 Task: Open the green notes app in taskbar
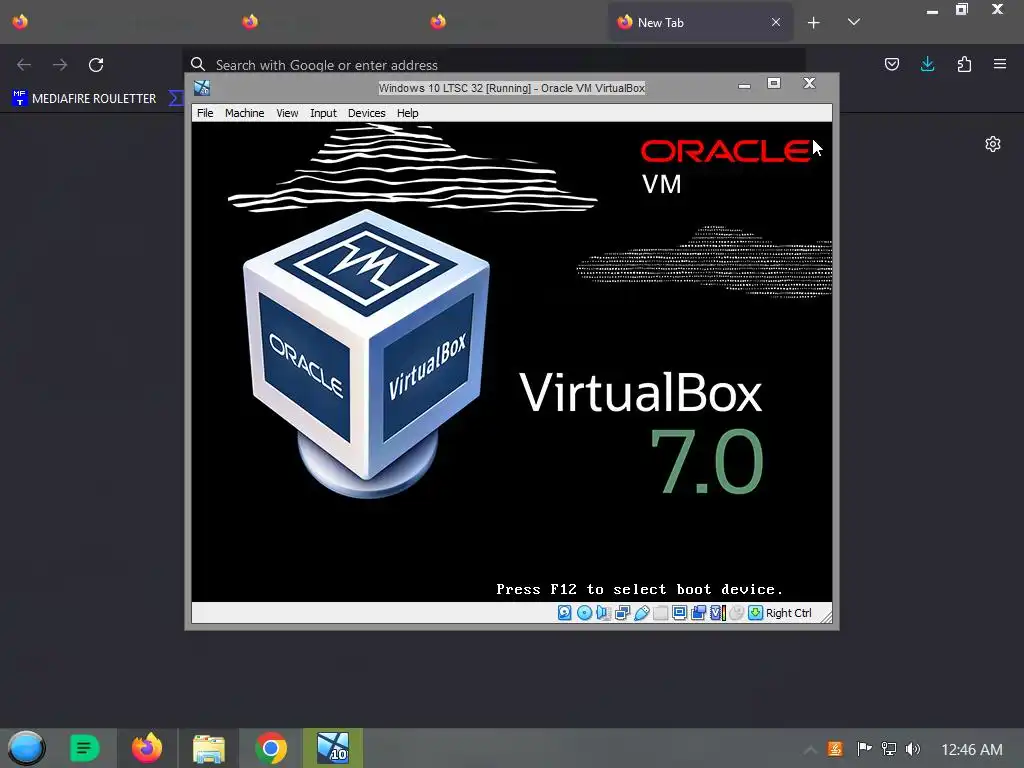click(x=84, y=748)
